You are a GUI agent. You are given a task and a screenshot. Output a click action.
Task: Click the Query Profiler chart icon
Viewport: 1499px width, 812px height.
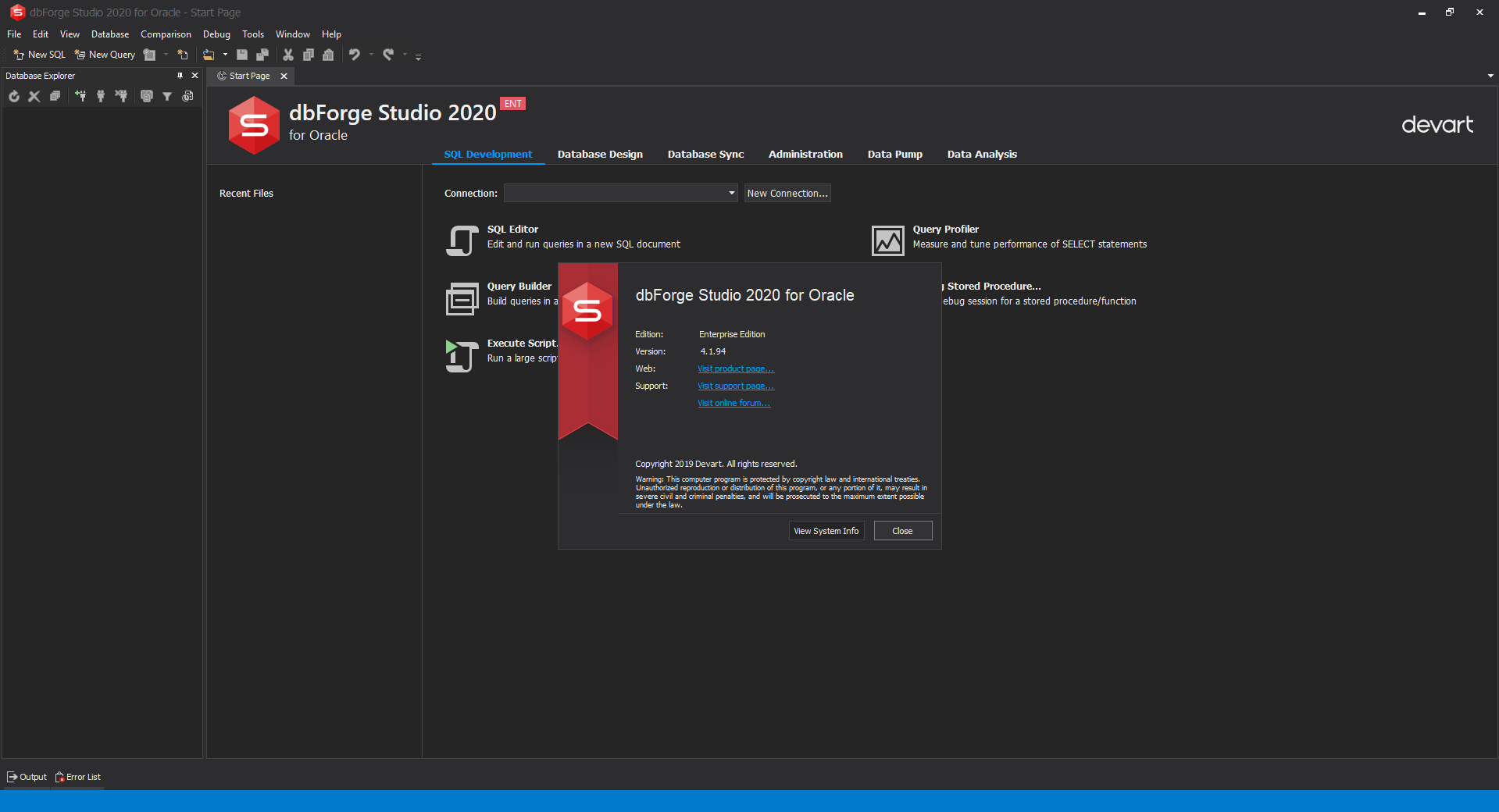click(x=888, y=240)
